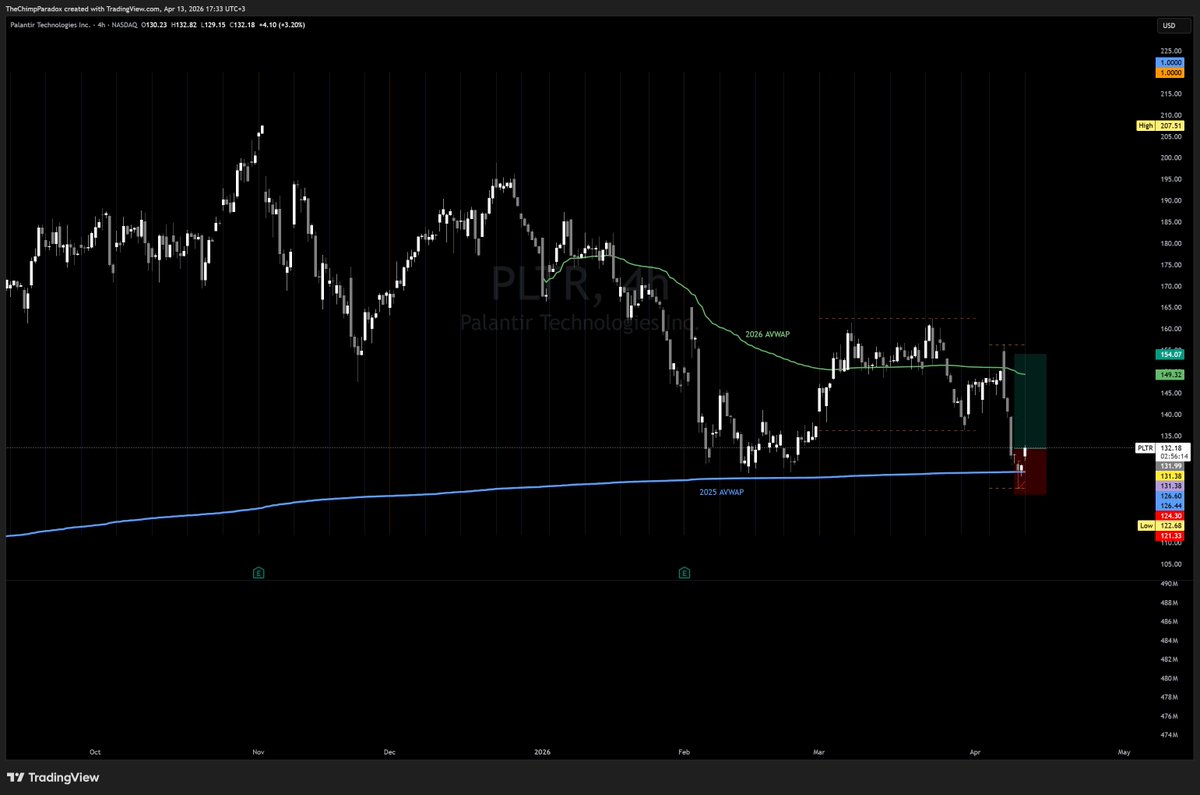The image size is (1200, 795).
Task: Click the blue 126.60 price label
Action: tap(1169, 495)
